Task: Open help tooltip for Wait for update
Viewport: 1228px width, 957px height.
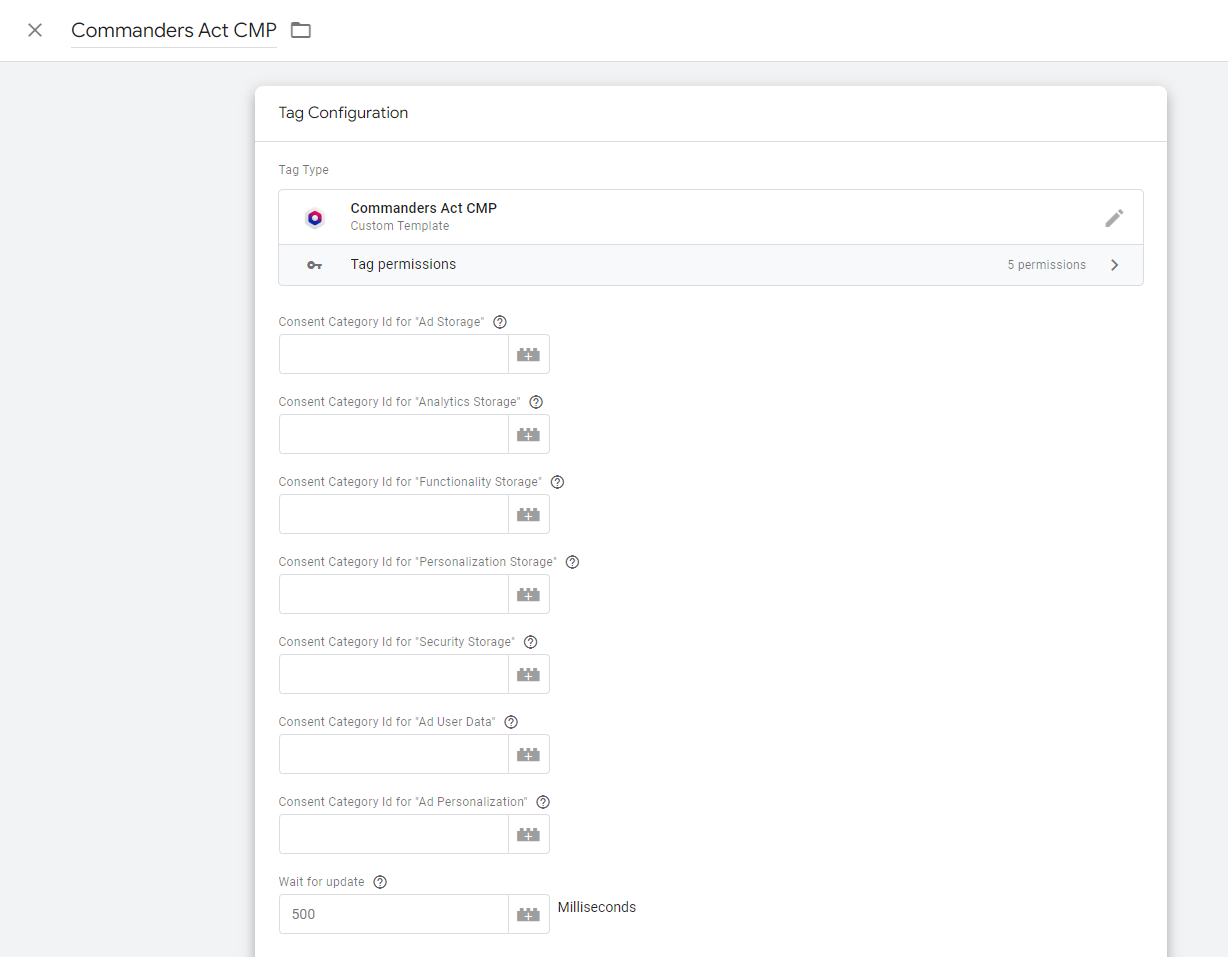Action: (x=380, y=882)
